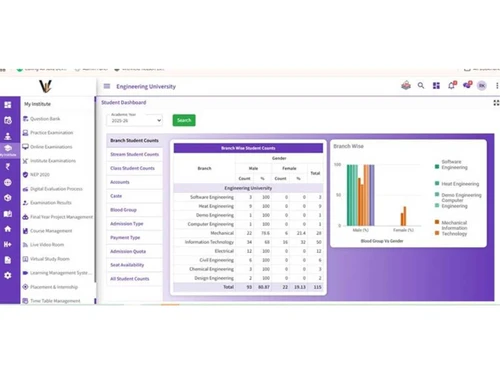
Task: Open Final Year Project Management item
Action: click(x=57, y=217)
